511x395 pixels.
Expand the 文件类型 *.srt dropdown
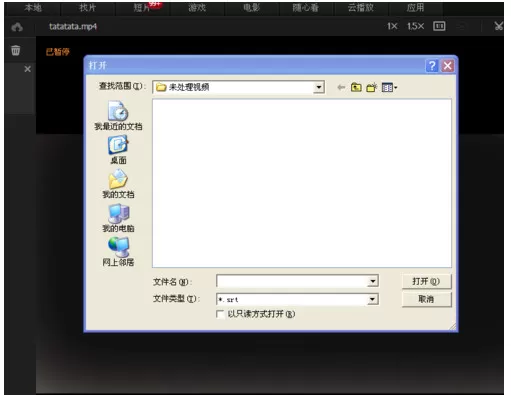click(373, 299)
